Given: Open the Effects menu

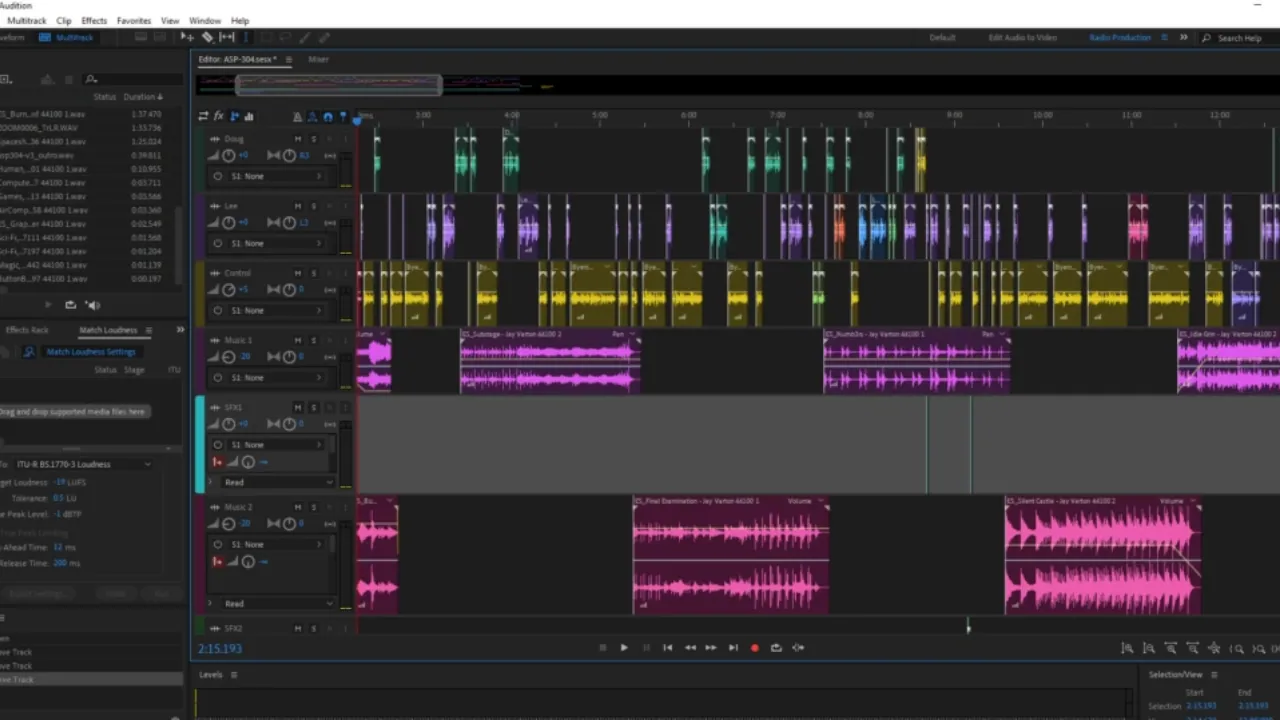Looking at the screenshot, I should (x=94, y=20).
